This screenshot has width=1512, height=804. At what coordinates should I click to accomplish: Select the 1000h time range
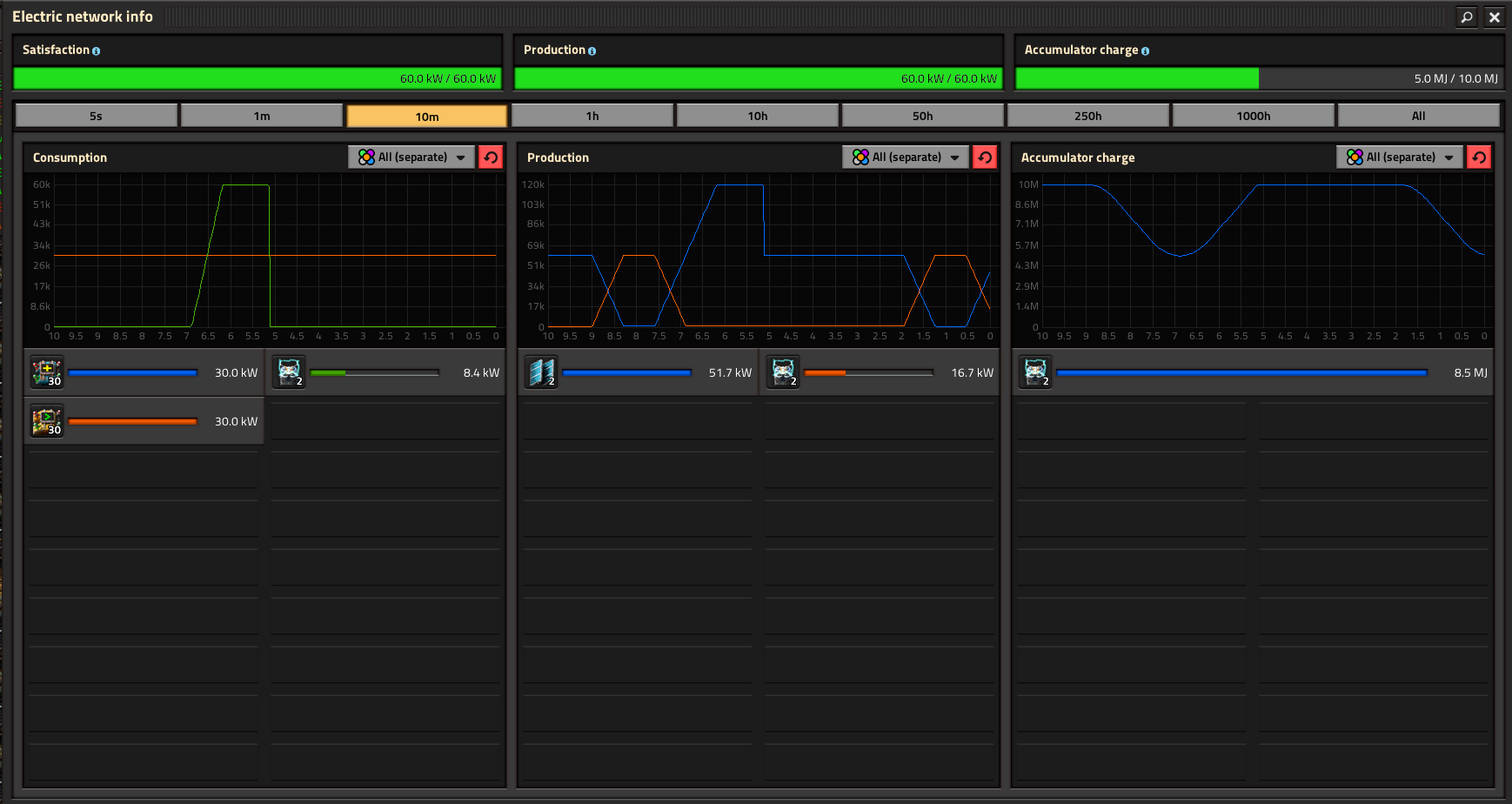1253,116
